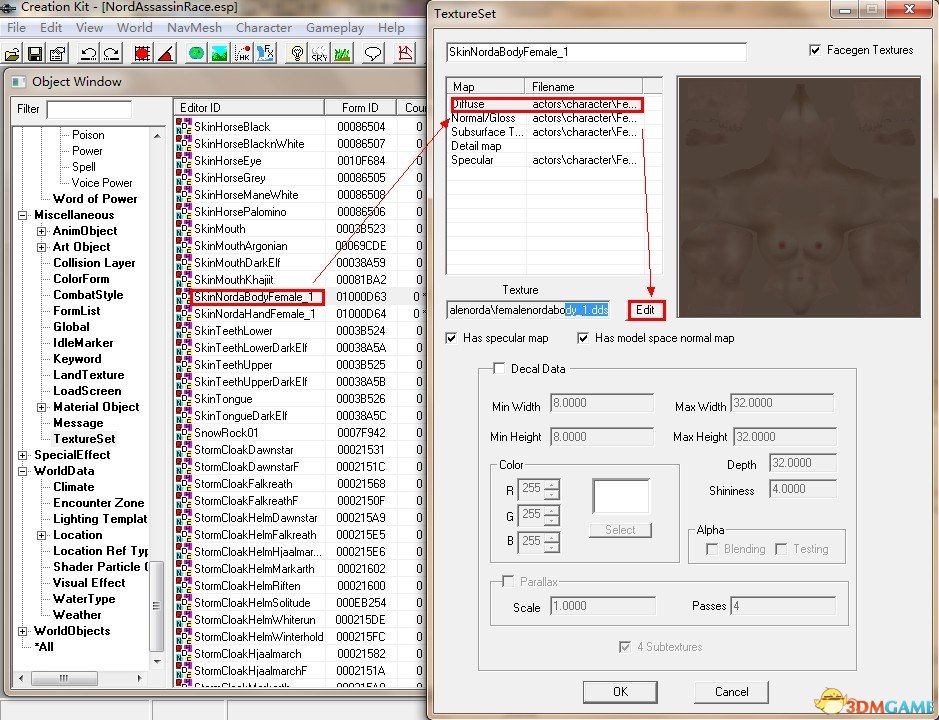Expand the Location tree node
939x720 pixels.
[x=41, y=535]
